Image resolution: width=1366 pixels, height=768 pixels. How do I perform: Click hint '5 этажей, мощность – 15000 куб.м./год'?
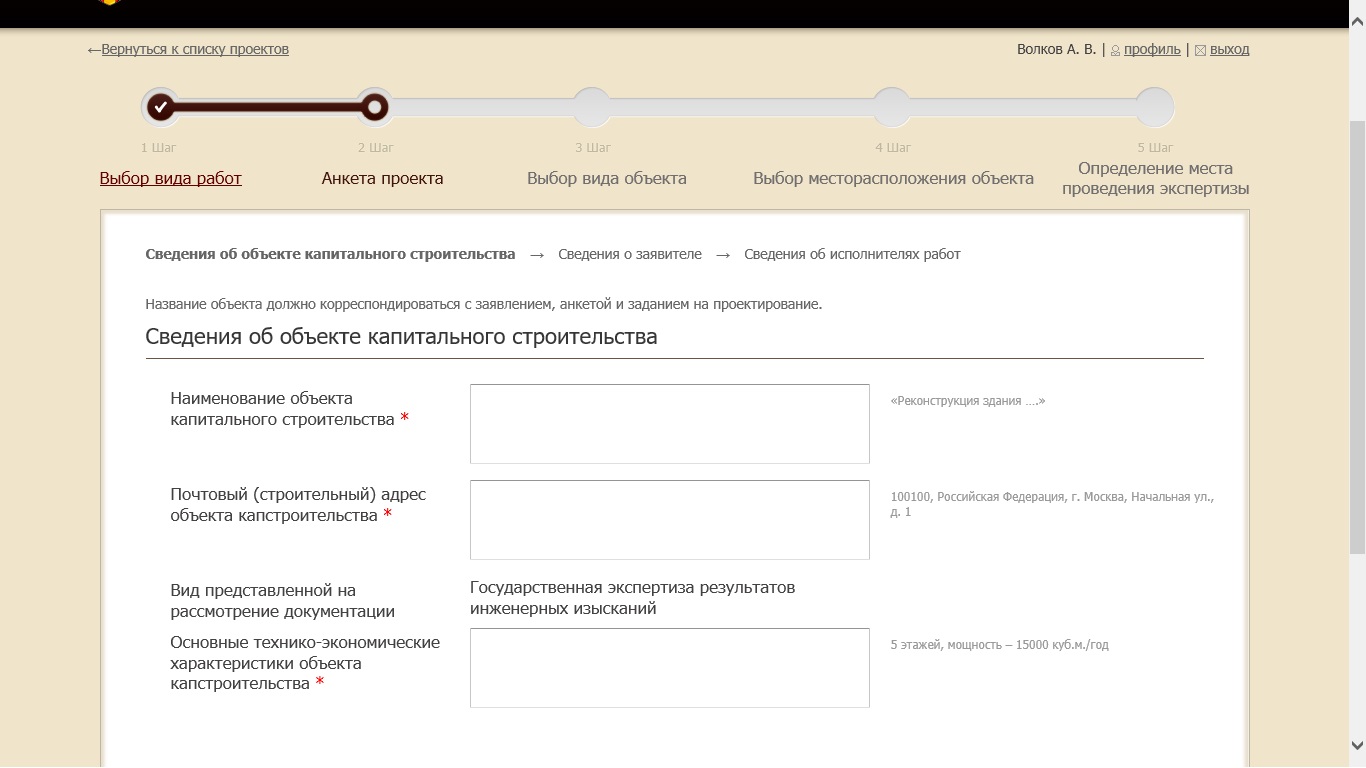[x=999, y=645]
